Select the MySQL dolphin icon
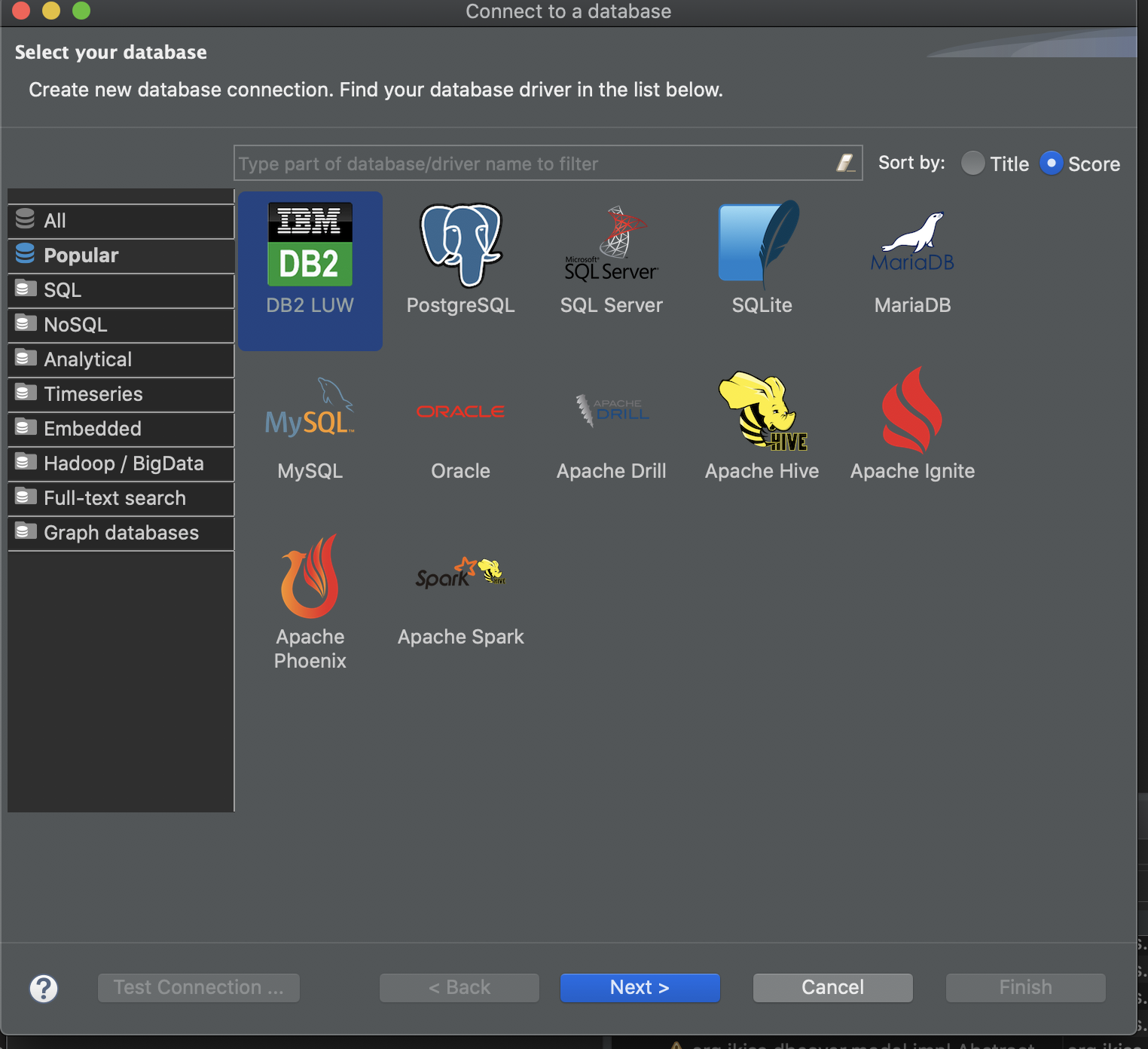 point(310,408)
